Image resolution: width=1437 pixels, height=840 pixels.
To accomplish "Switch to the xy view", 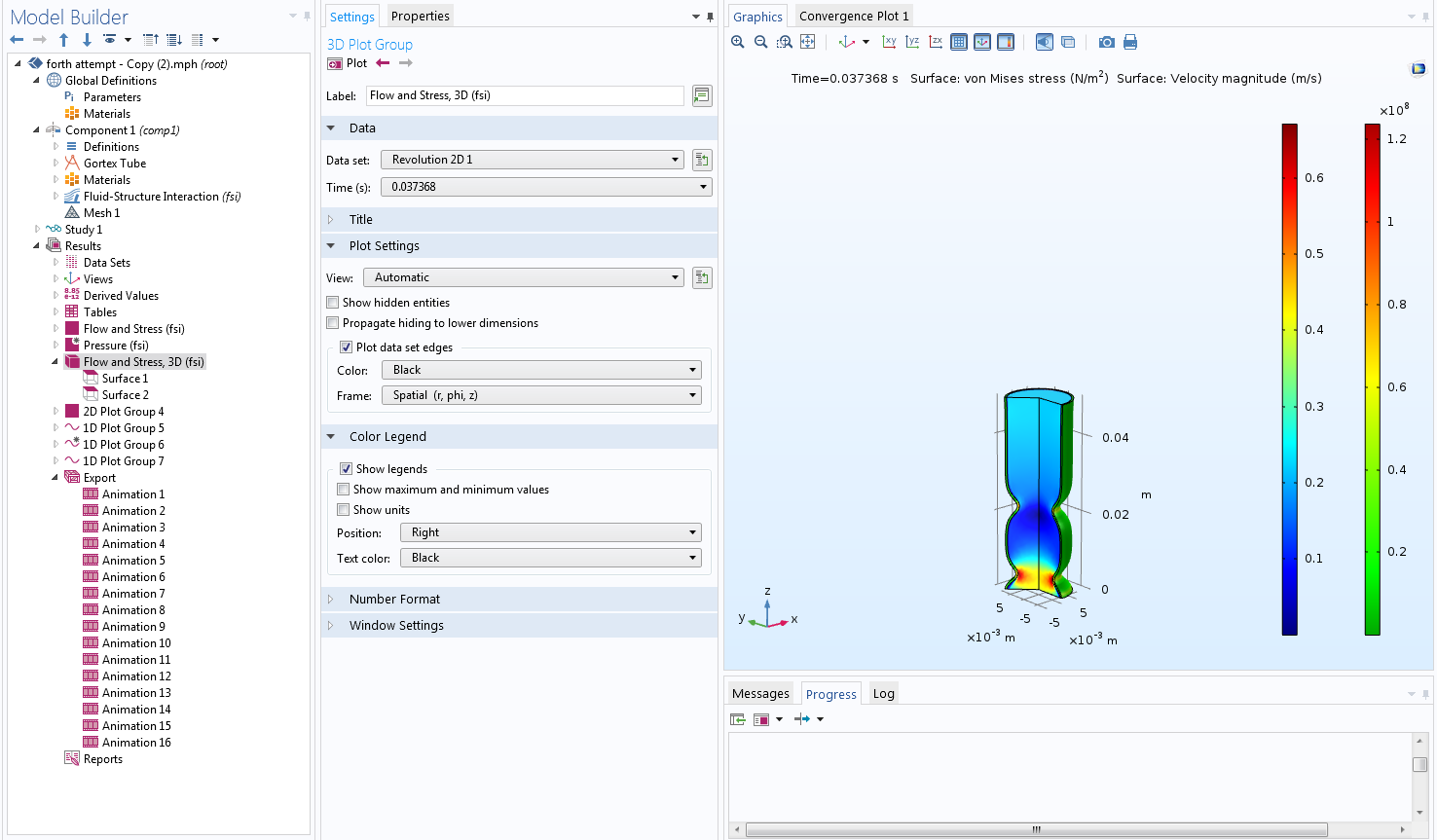I will pos(889,42).
